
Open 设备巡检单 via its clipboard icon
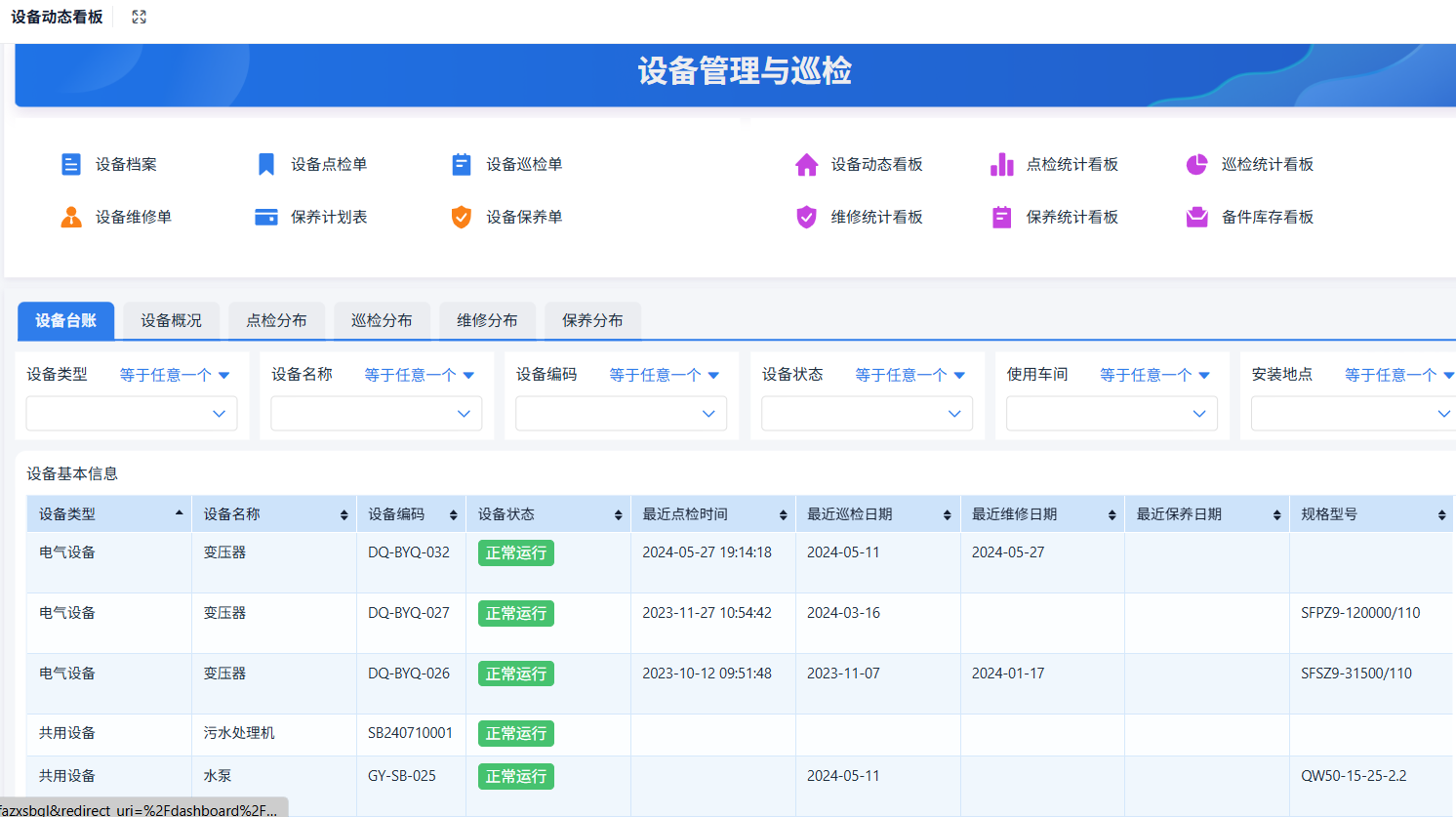point(461,164)
